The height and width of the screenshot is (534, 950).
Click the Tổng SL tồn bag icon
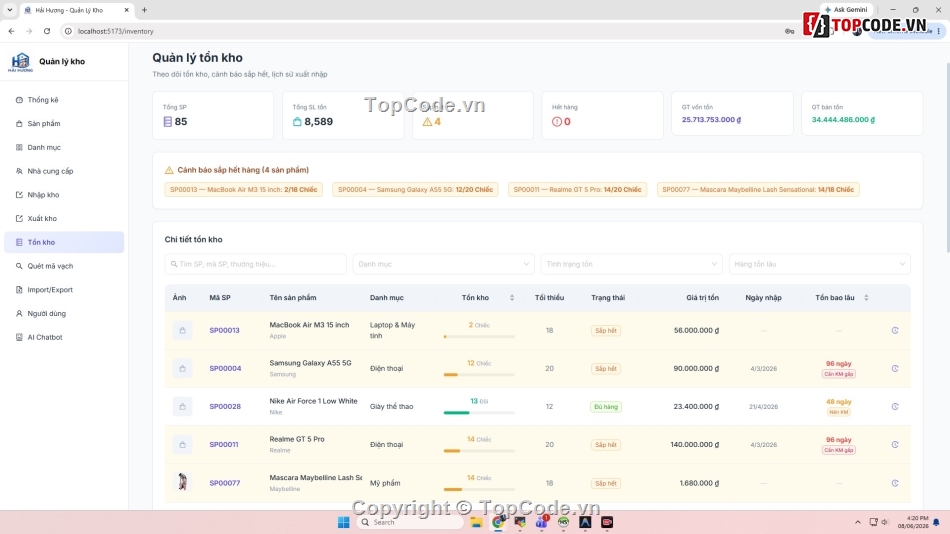(x=297, y=122)
